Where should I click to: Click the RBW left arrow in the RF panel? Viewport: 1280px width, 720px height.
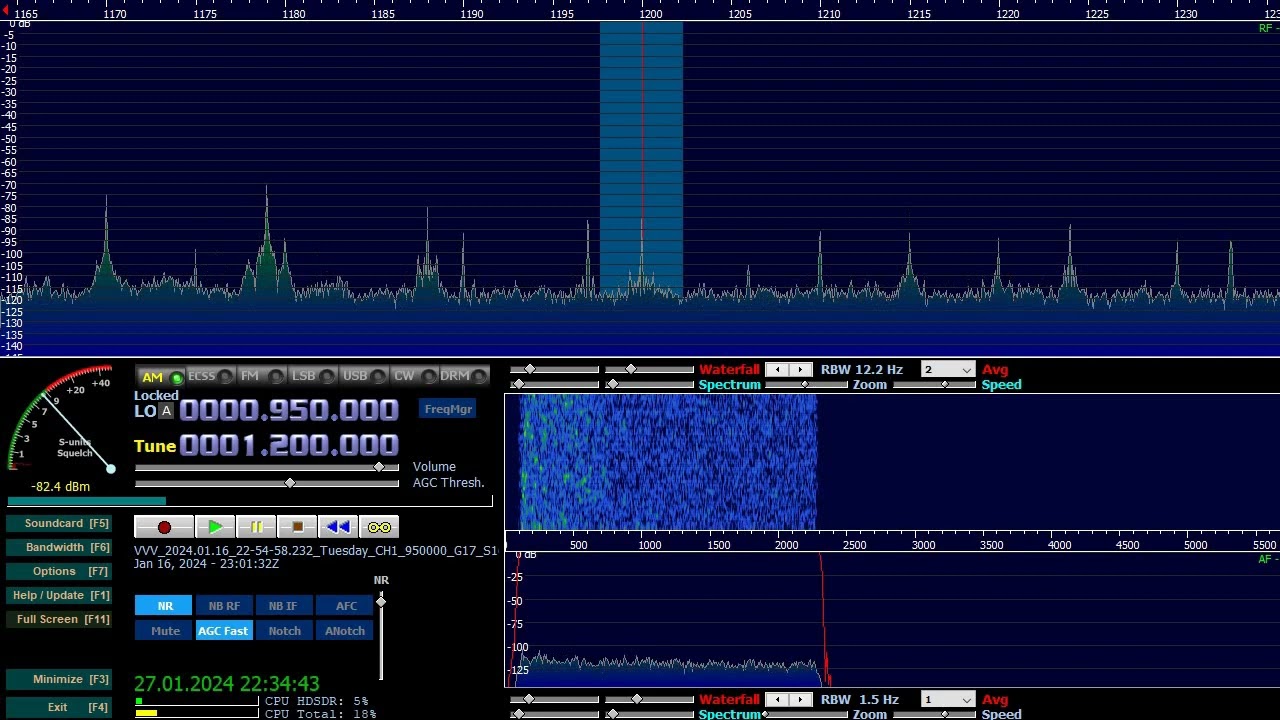[x=777, y=370]
